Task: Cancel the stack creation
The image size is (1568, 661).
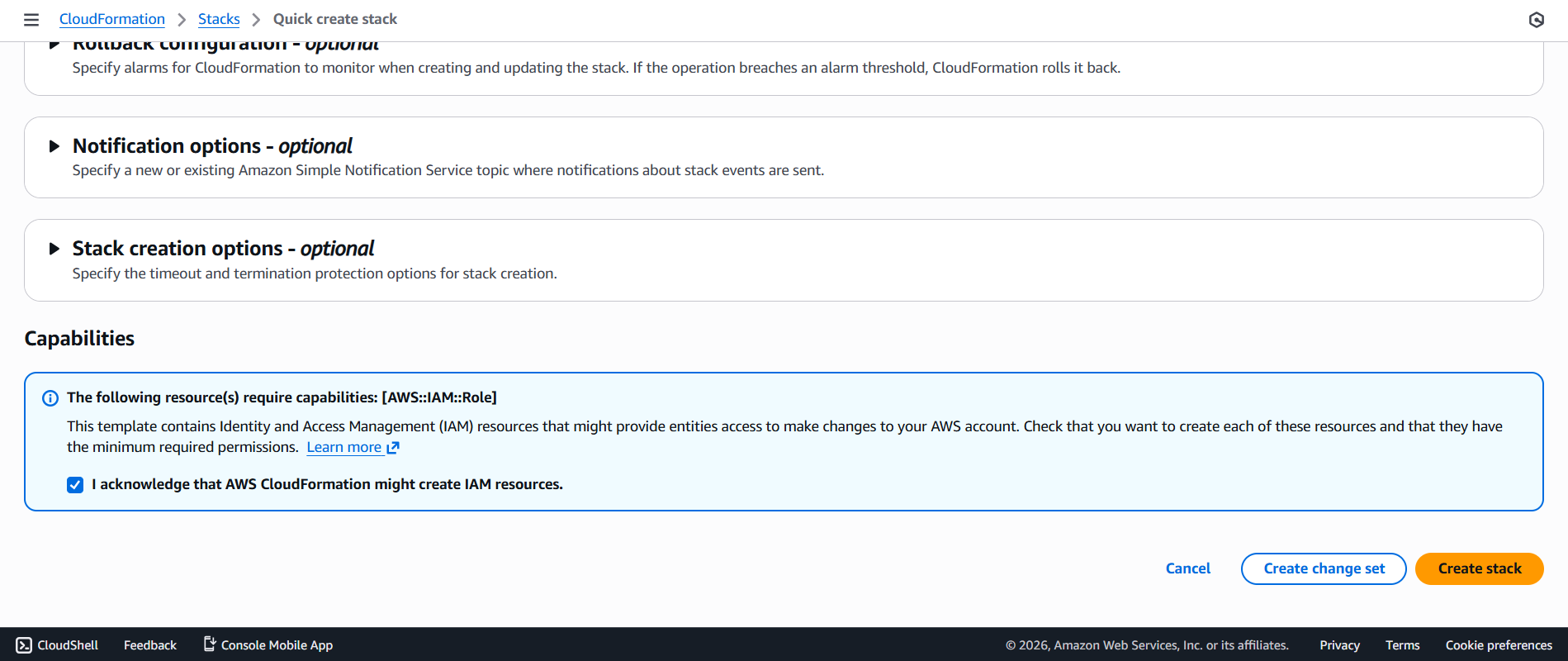Action: click(1187, 568)
